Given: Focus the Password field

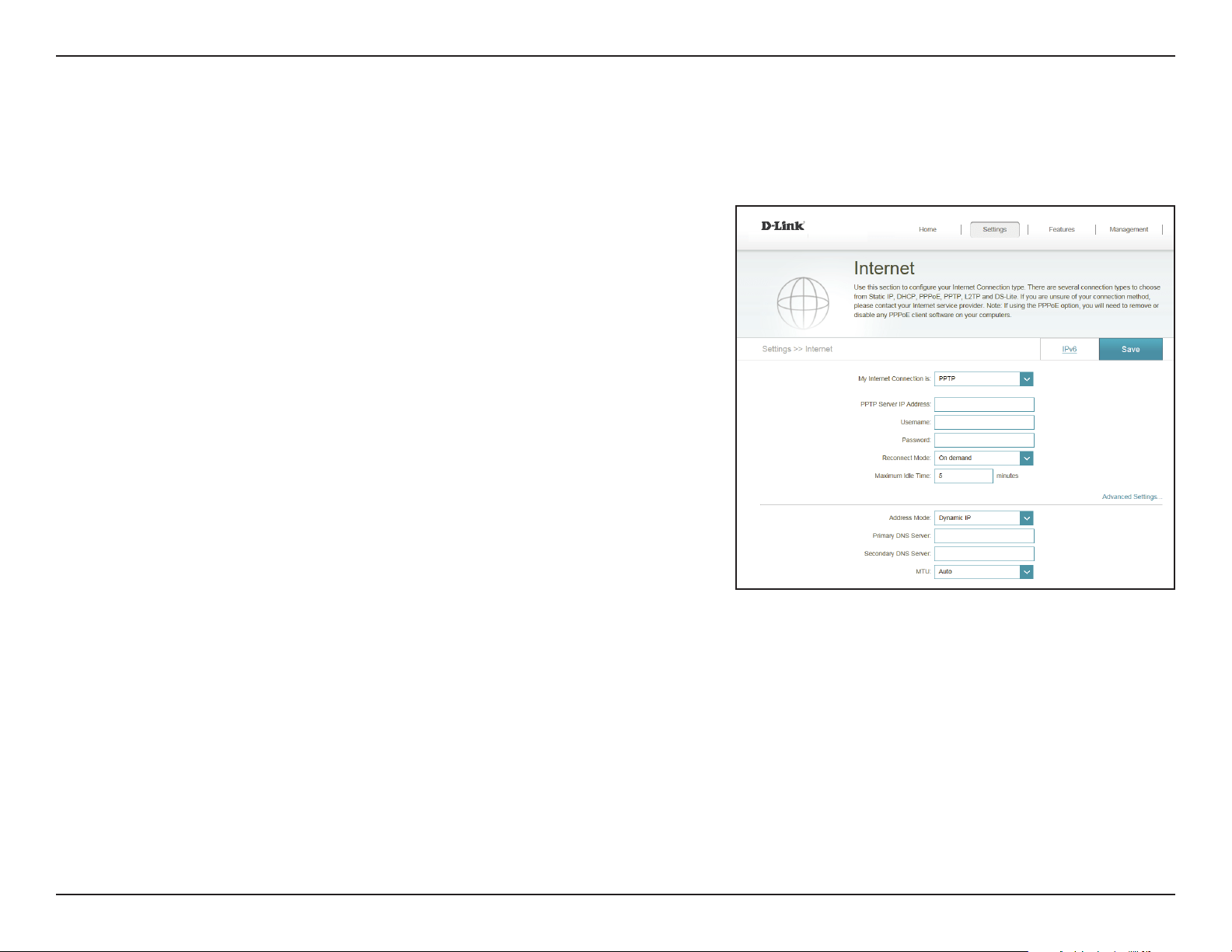Looking at the screenshot, I should [984, 441].
